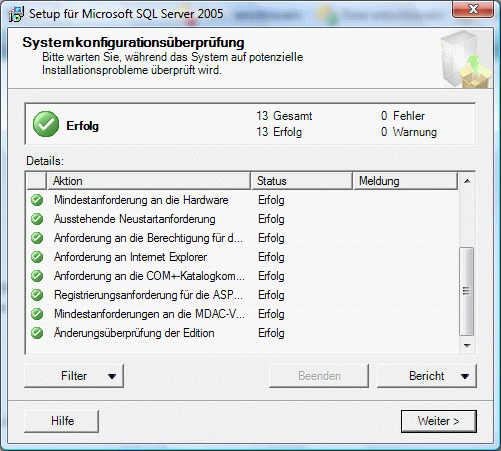Click the 0 Fehler summary text
The image size is (501, 451).
click(403, 116)
